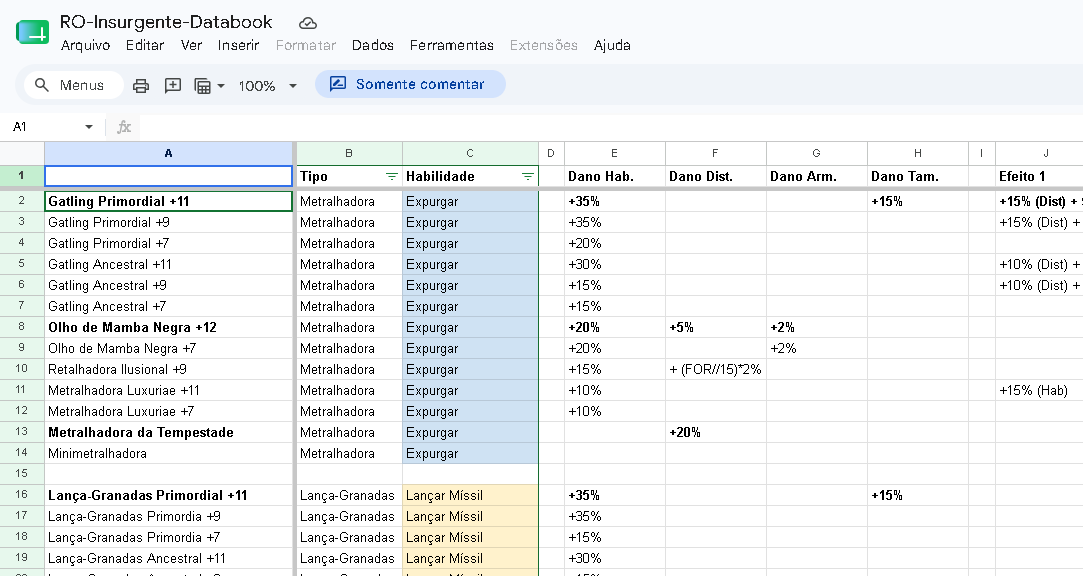The image size is (1083, 576).
Task: Select Lança-Granadas type cell in row 17
Action: pyautogui.click(x=349, y=516)
